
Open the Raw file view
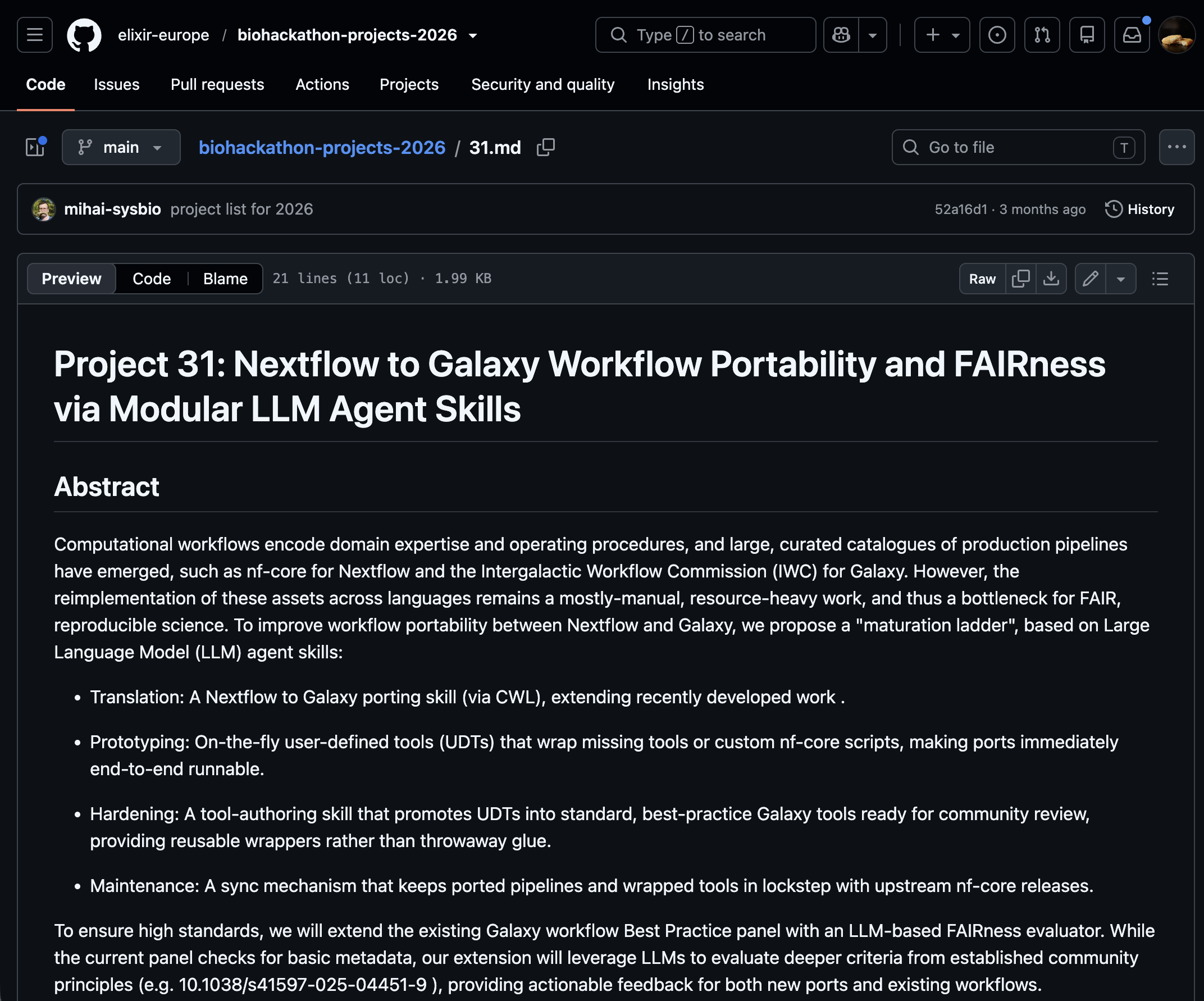coord(982,279)
